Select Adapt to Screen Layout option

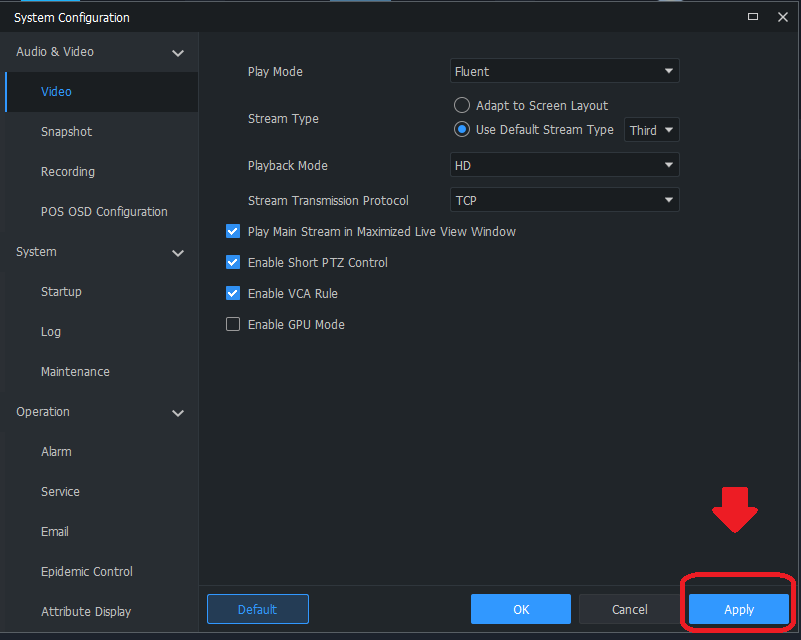pos(459,105)
